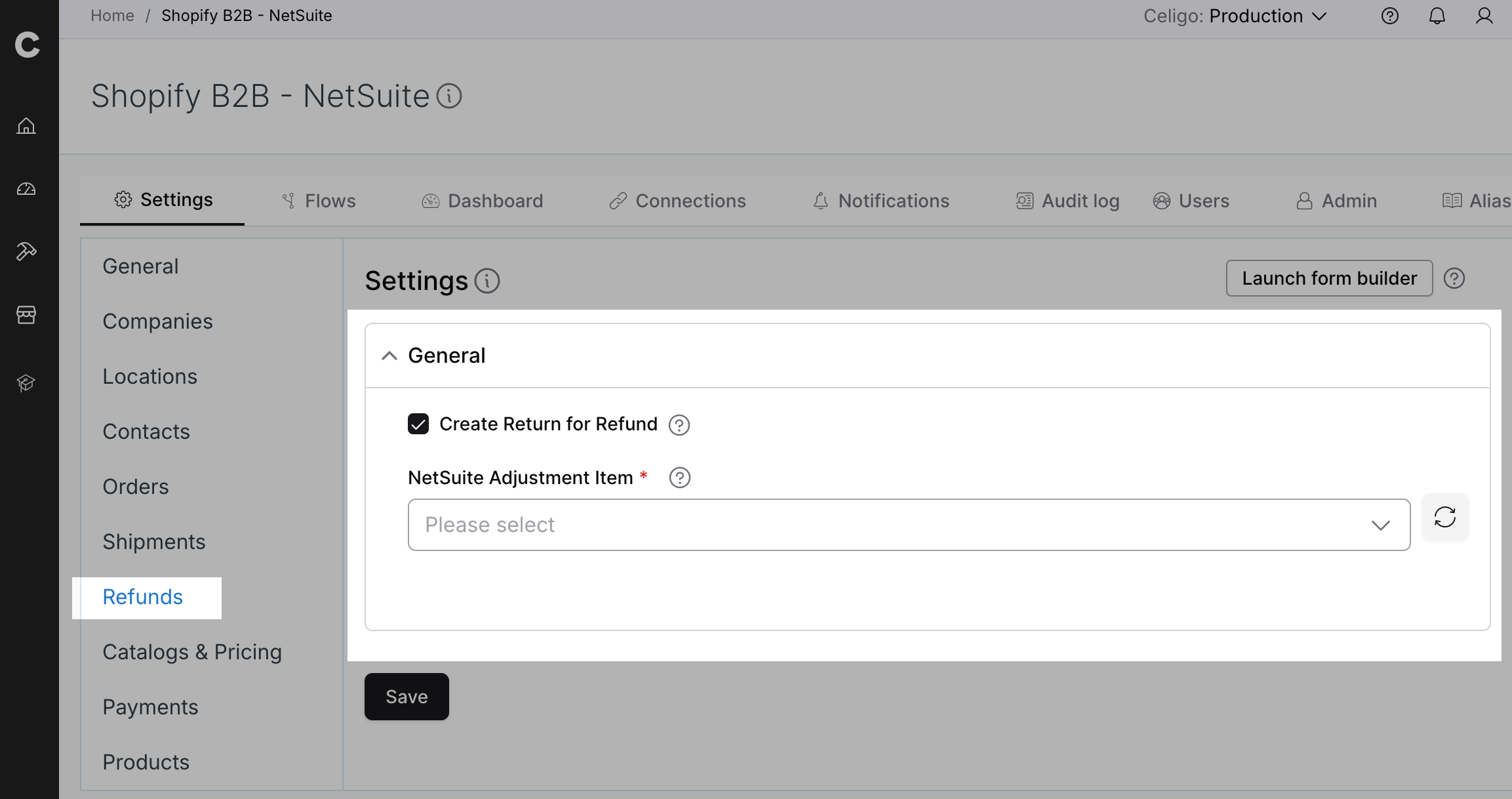
Task: Uncheck Create Return for Refund checkbox
Action: (418, 424)
